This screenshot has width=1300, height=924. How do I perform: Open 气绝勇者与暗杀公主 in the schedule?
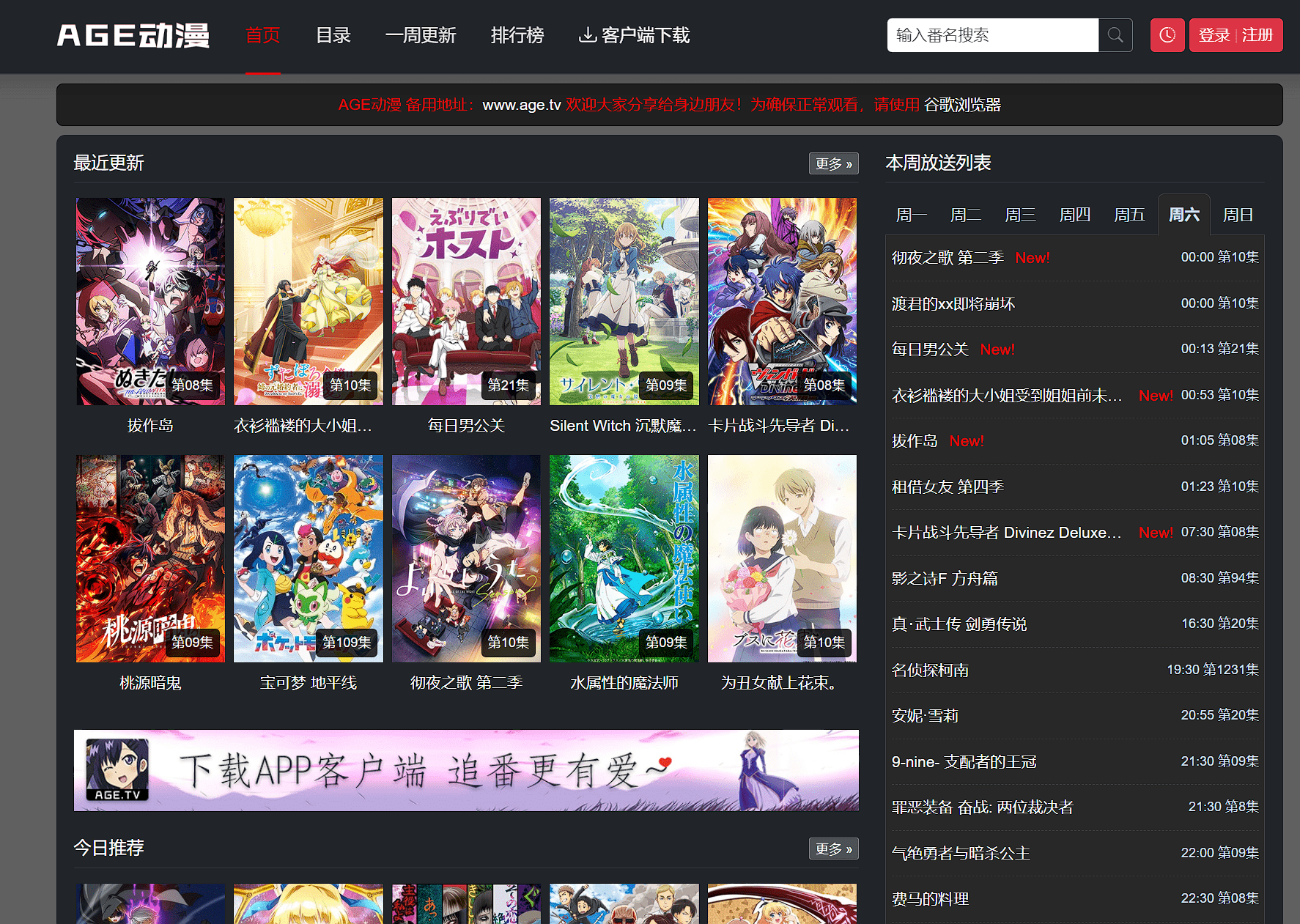click(x=961, y=853)
